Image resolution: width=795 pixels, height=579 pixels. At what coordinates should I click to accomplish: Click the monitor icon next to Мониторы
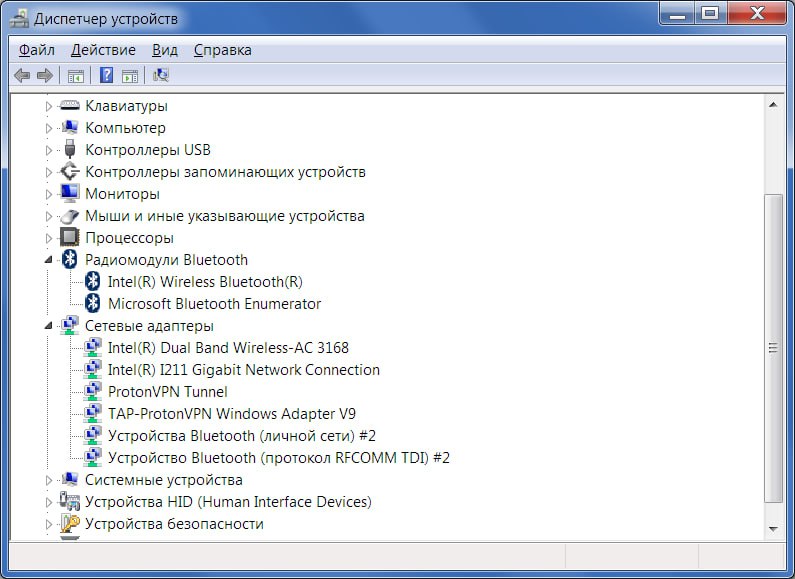pos(69,193)
